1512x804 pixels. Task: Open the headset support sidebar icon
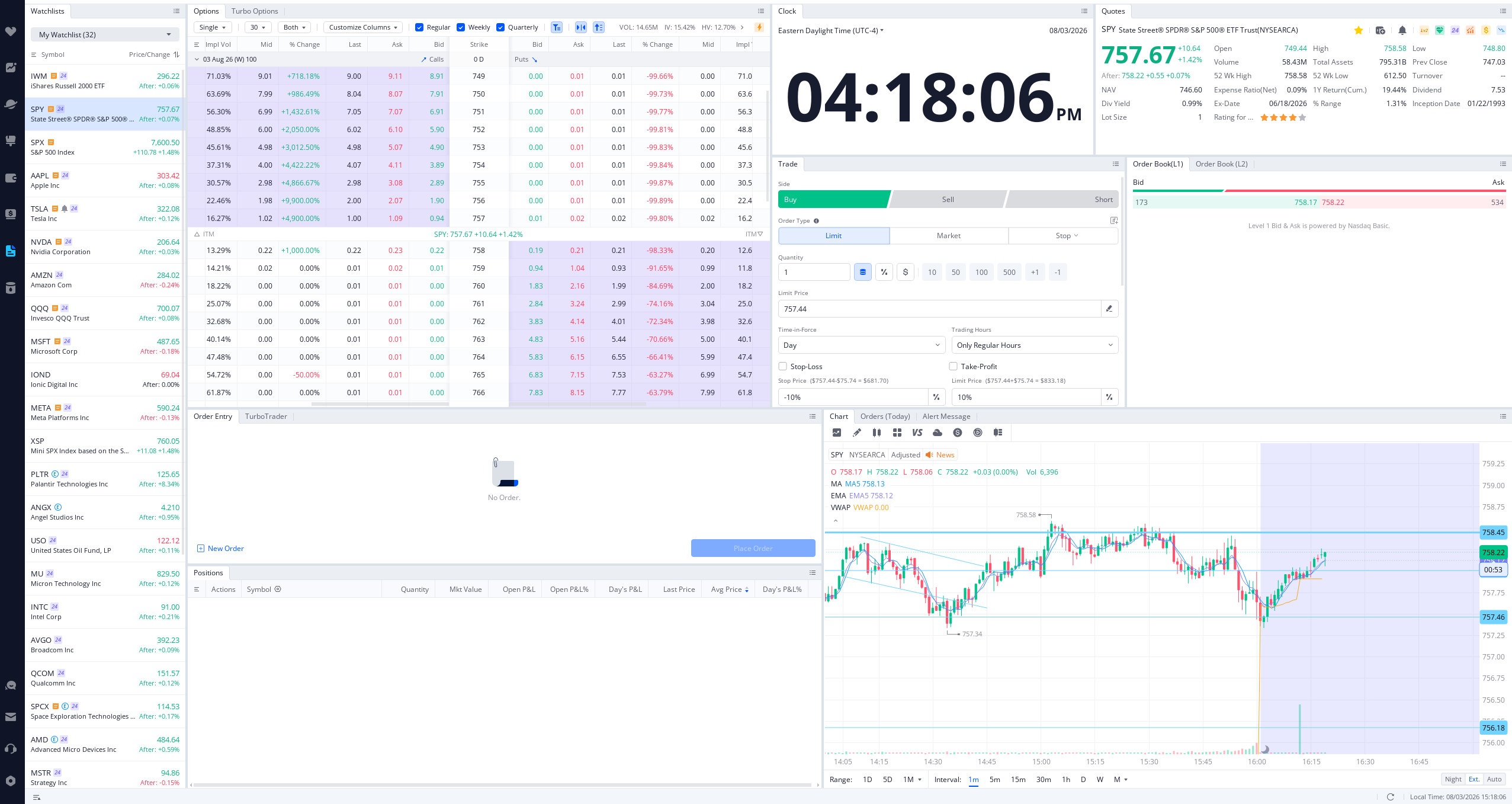pos(11,749)
